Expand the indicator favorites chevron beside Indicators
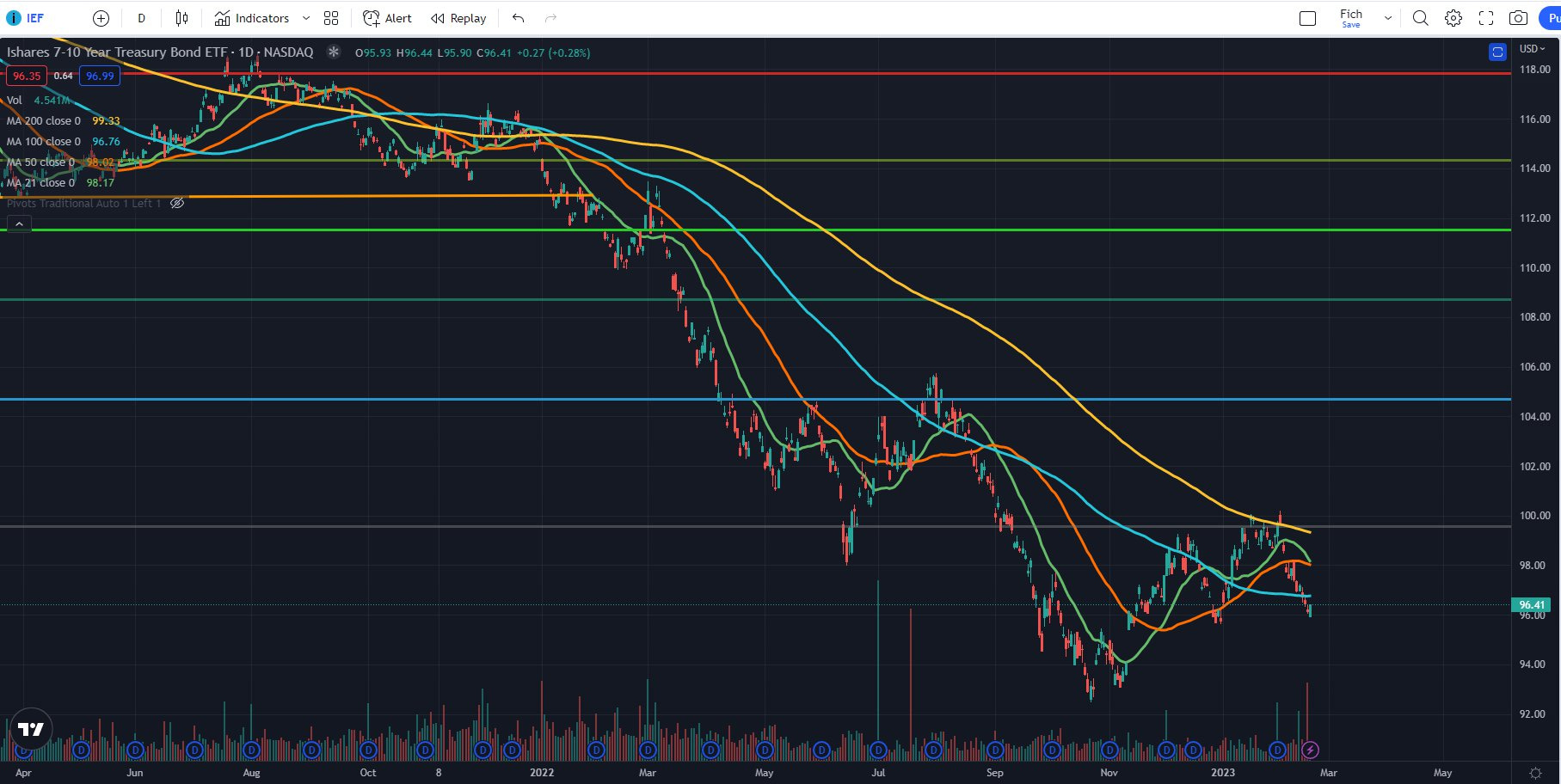The width and height of the screenshot is (1561, 784). coord(305,18)
